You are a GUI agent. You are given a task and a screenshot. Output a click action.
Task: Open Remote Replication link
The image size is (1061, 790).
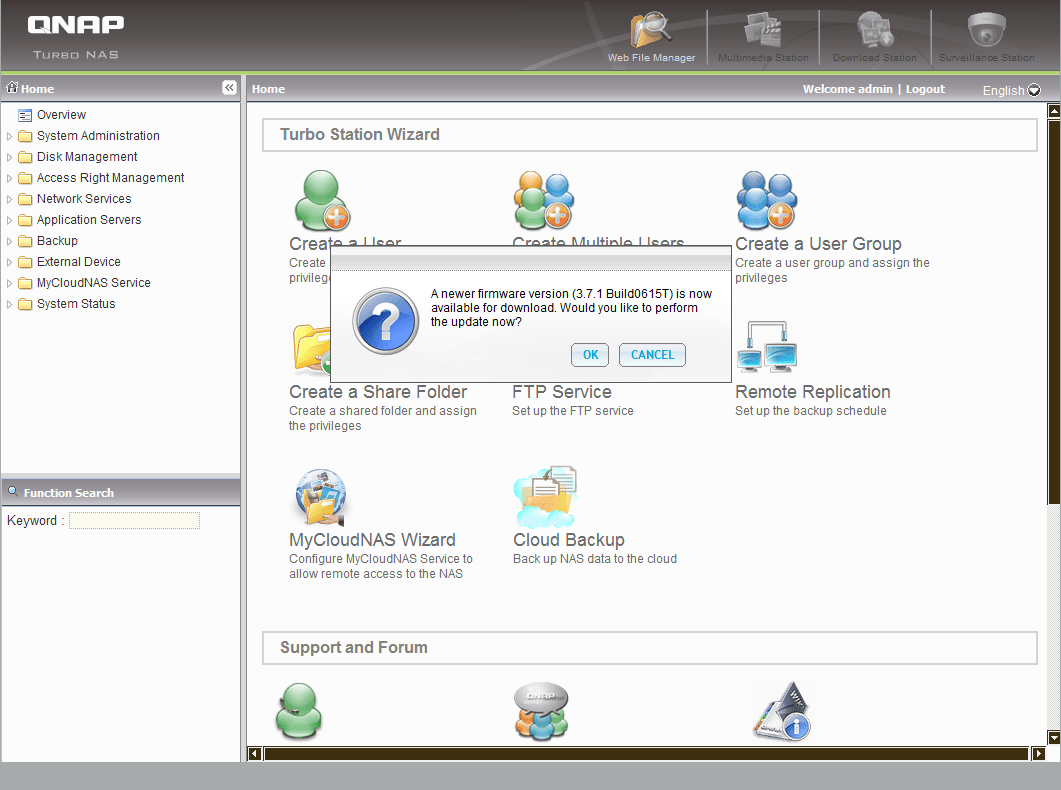pos(813,392)
